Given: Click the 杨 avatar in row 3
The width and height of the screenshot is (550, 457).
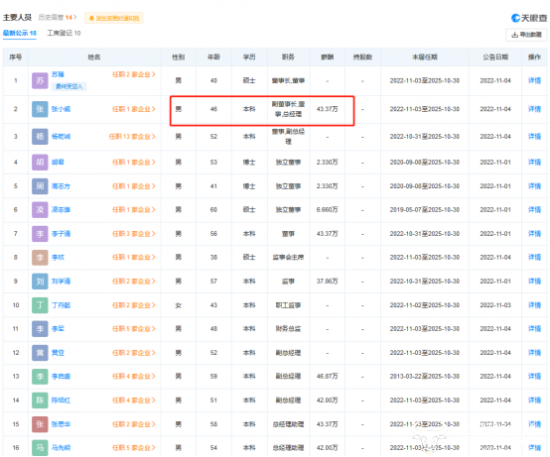Looking at the screenshot, I should [x=40, y=136].
